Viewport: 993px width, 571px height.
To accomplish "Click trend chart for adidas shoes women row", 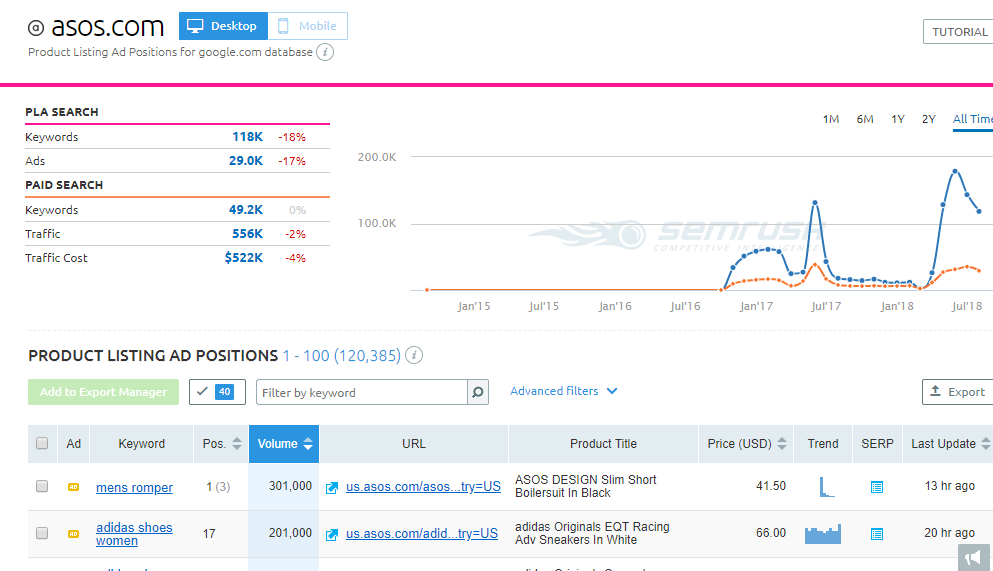I will point(823,534).
